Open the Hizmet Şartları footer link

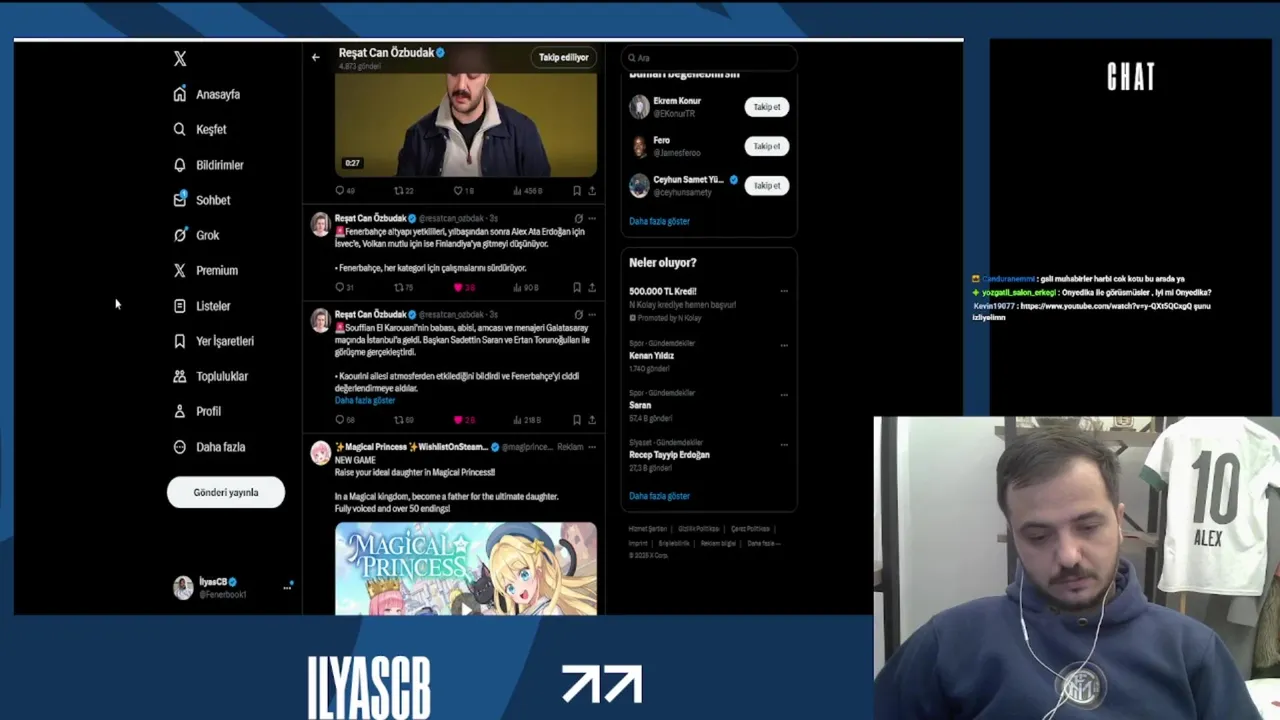(647, 529)
